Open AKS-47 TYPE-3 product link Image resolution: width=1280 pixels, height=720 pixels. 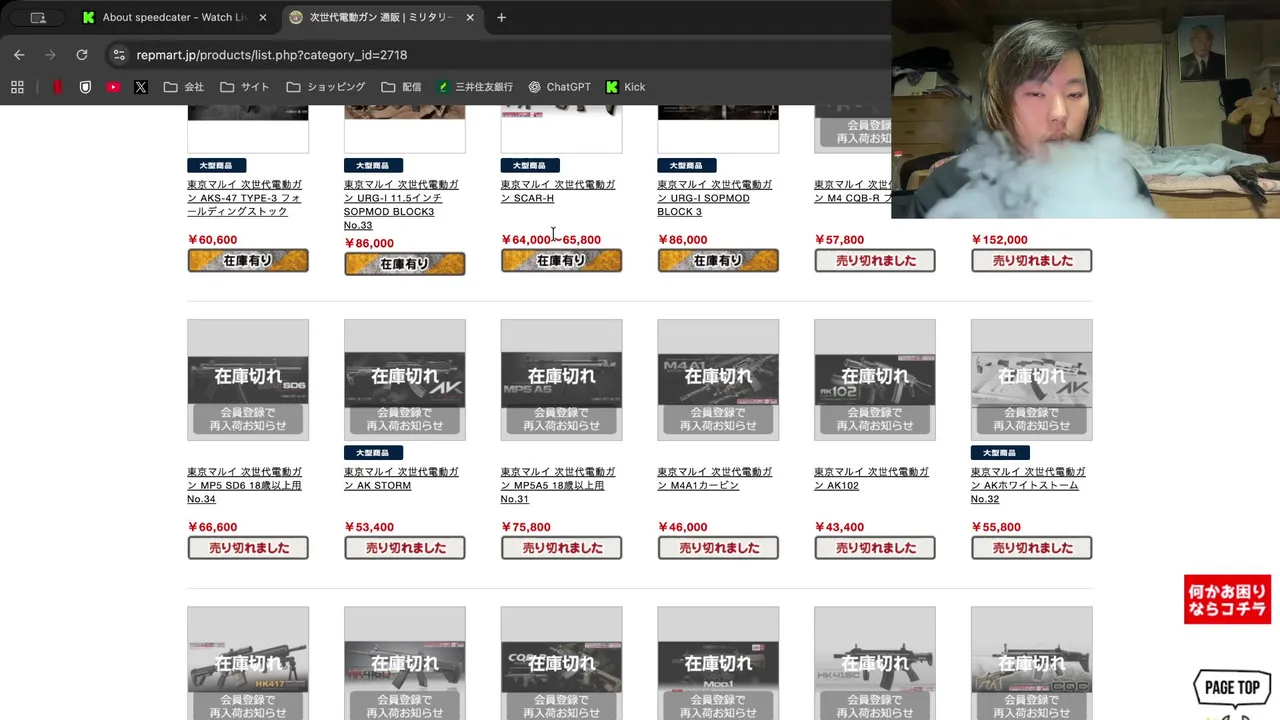click(245, 198)
